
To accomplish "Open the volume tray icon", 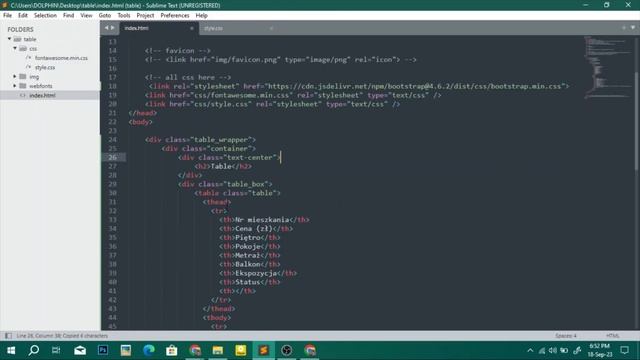I will (553, 350).
